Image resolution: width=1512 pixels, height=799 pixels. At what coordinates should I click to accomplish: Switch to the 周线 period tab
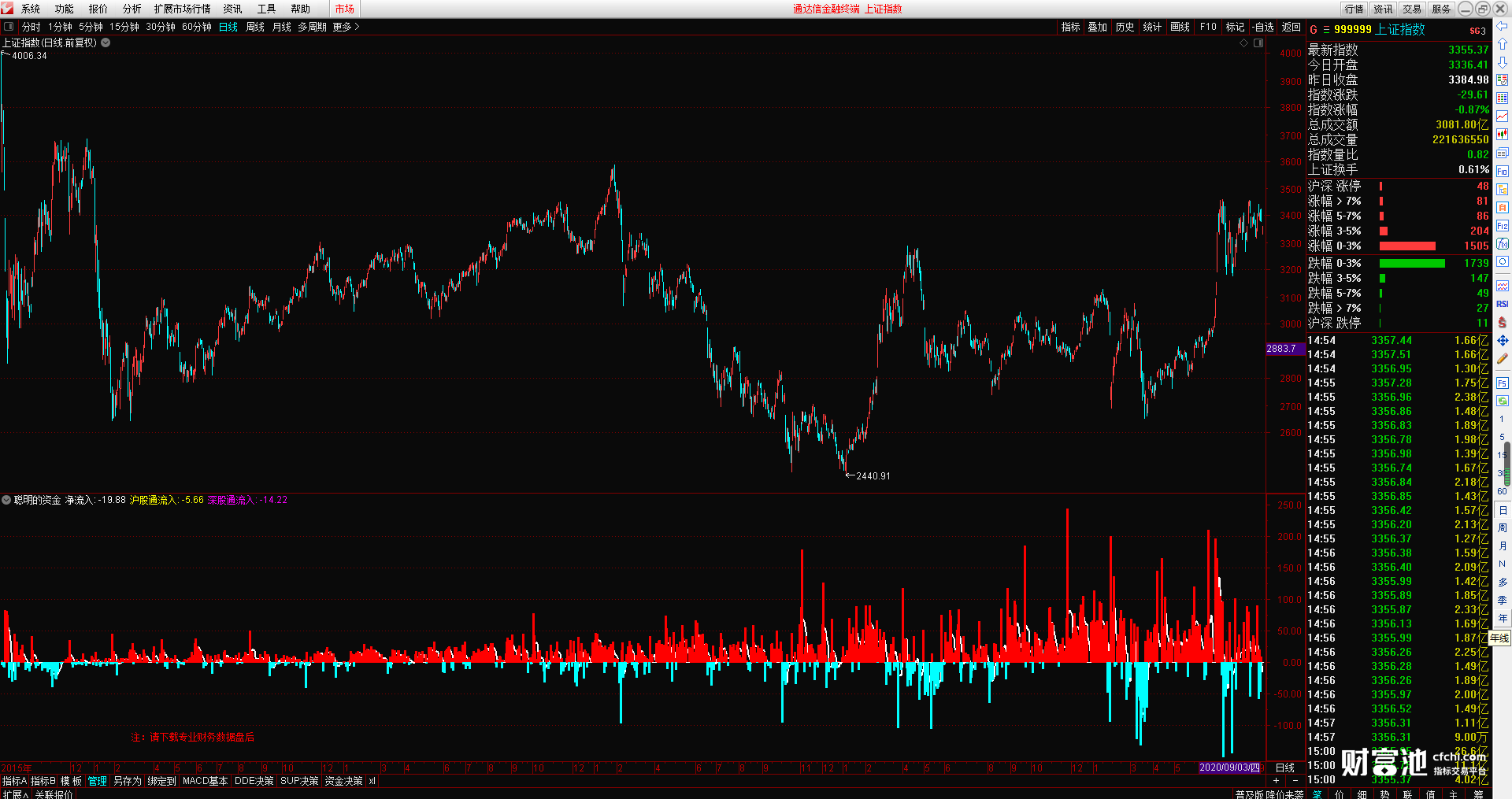coord(255,27)
